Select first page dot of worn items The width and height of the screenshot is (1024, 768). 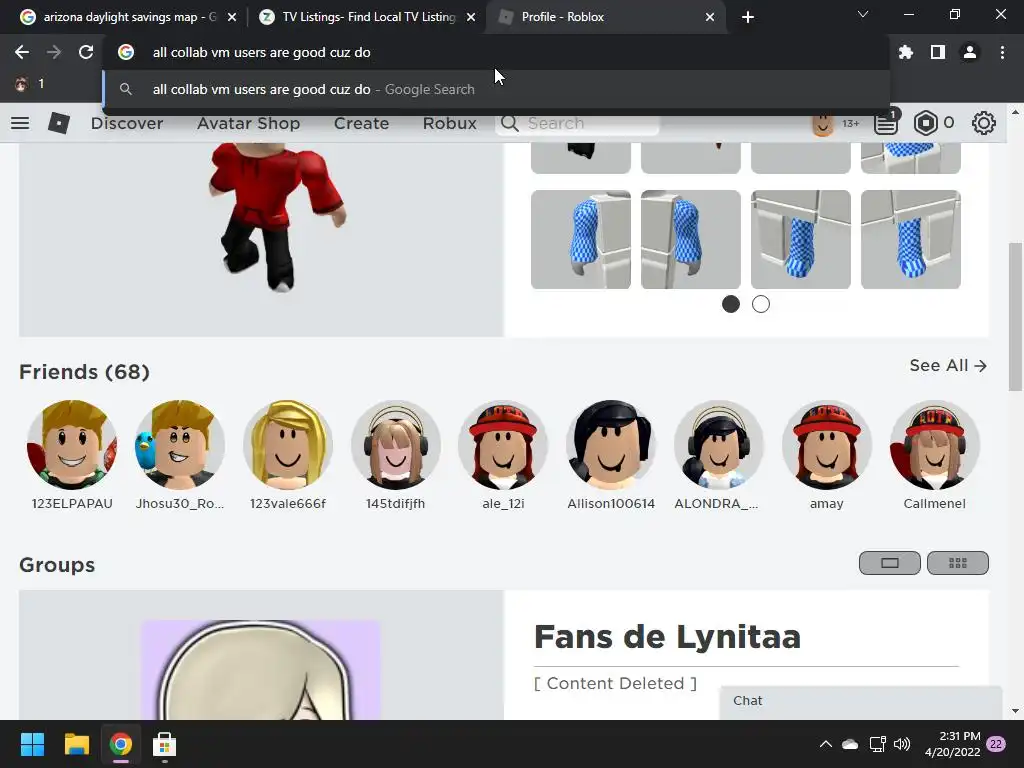point(731,304)
